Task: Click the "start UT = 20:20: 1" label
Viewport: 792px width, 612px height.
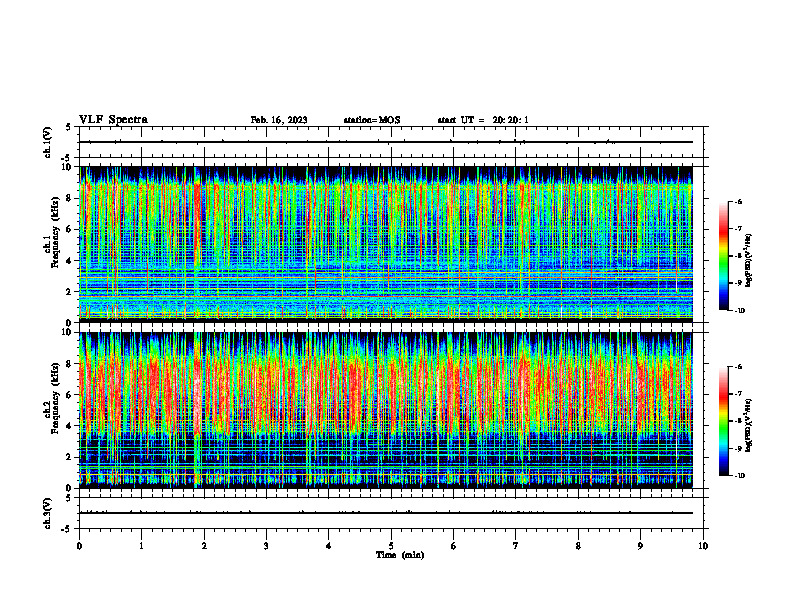Action: 483,120
